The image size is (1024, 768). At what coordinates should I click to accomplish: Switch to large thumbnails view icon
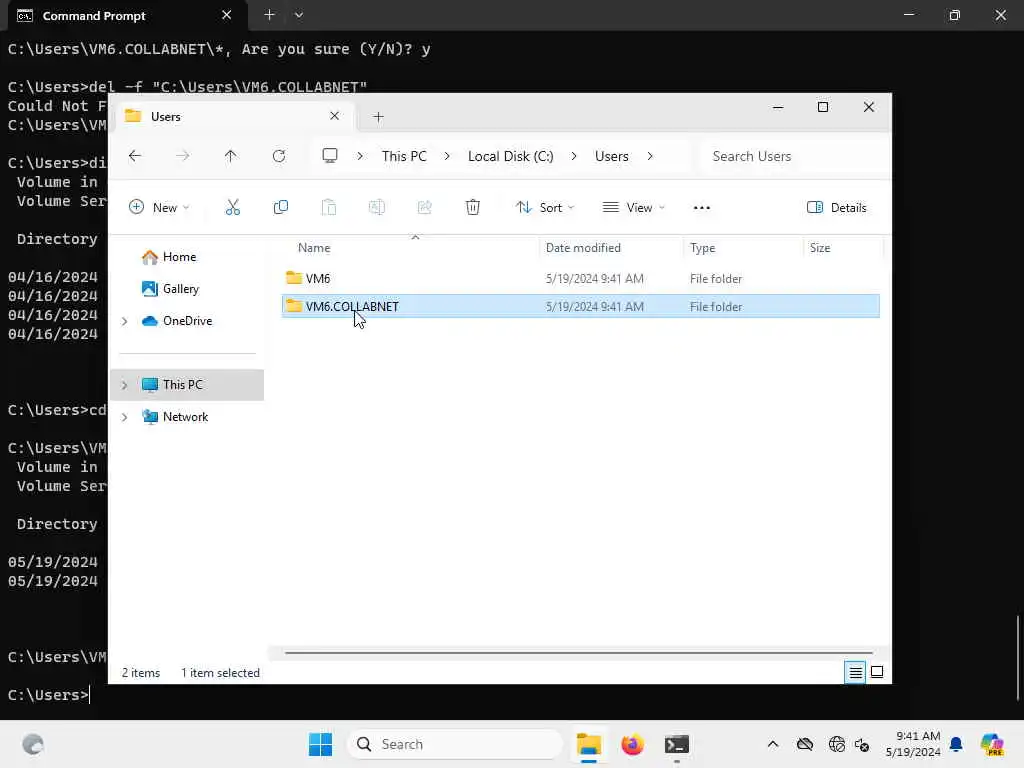(x=877, y=672)
